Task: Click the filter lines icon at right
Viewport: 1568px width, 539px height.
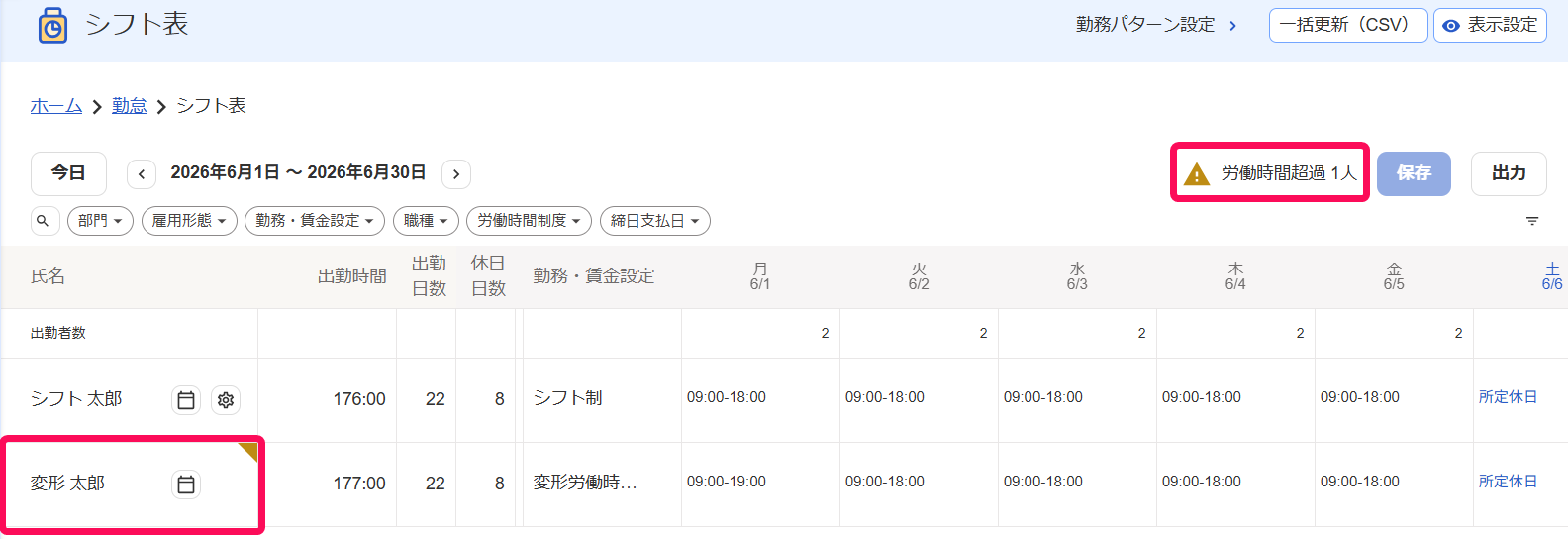Action: (1532, 221)
